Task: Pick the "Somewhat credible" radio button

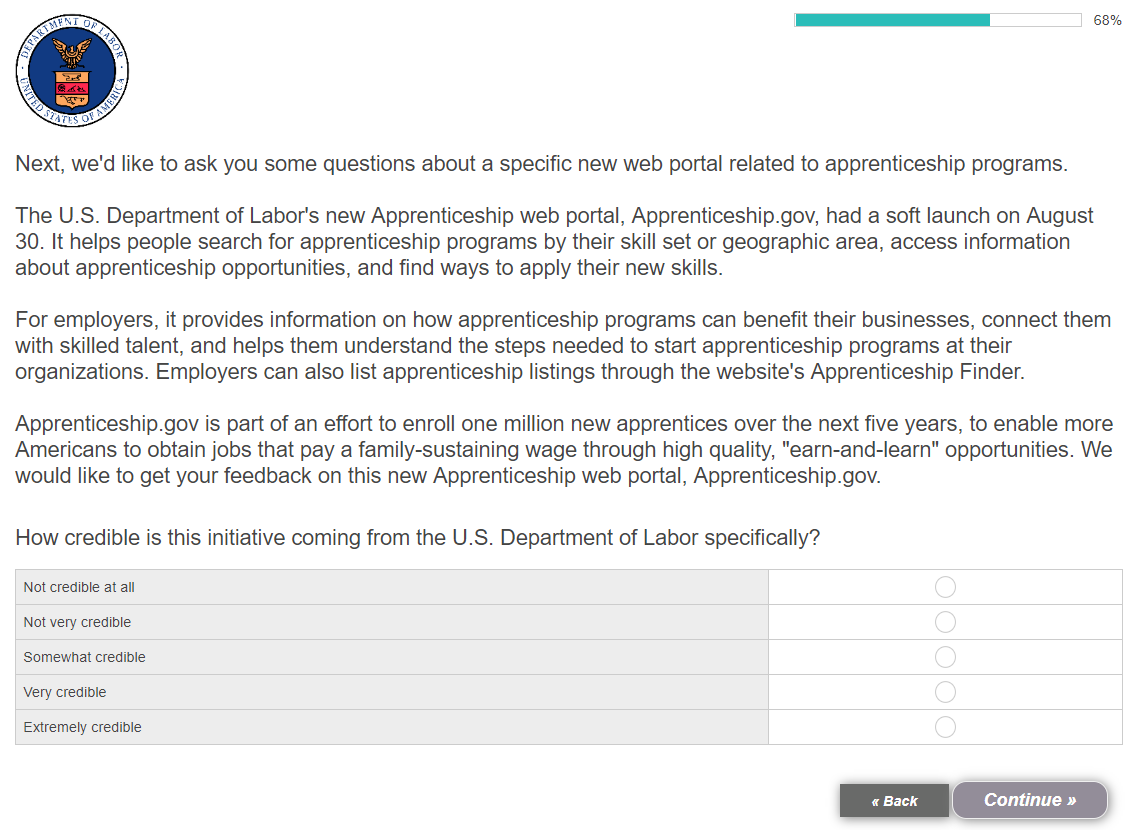Action: tap(945, 657)
